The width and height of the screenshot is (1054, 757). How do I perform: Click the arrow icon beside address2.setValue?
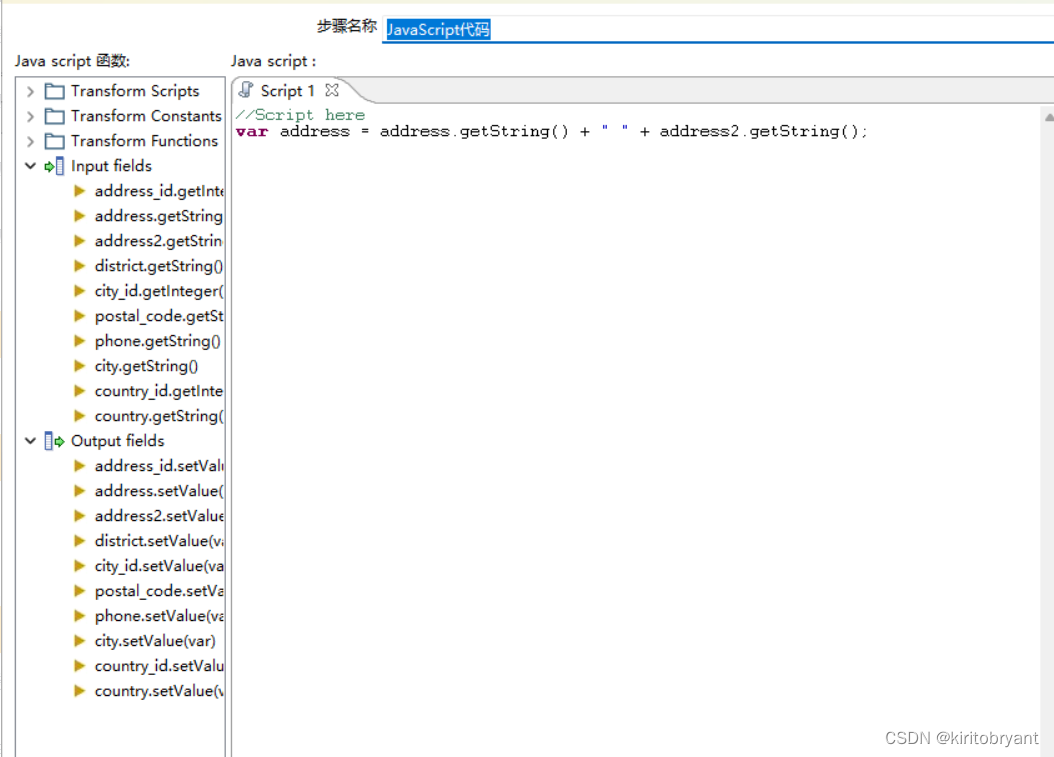point(79,516)
